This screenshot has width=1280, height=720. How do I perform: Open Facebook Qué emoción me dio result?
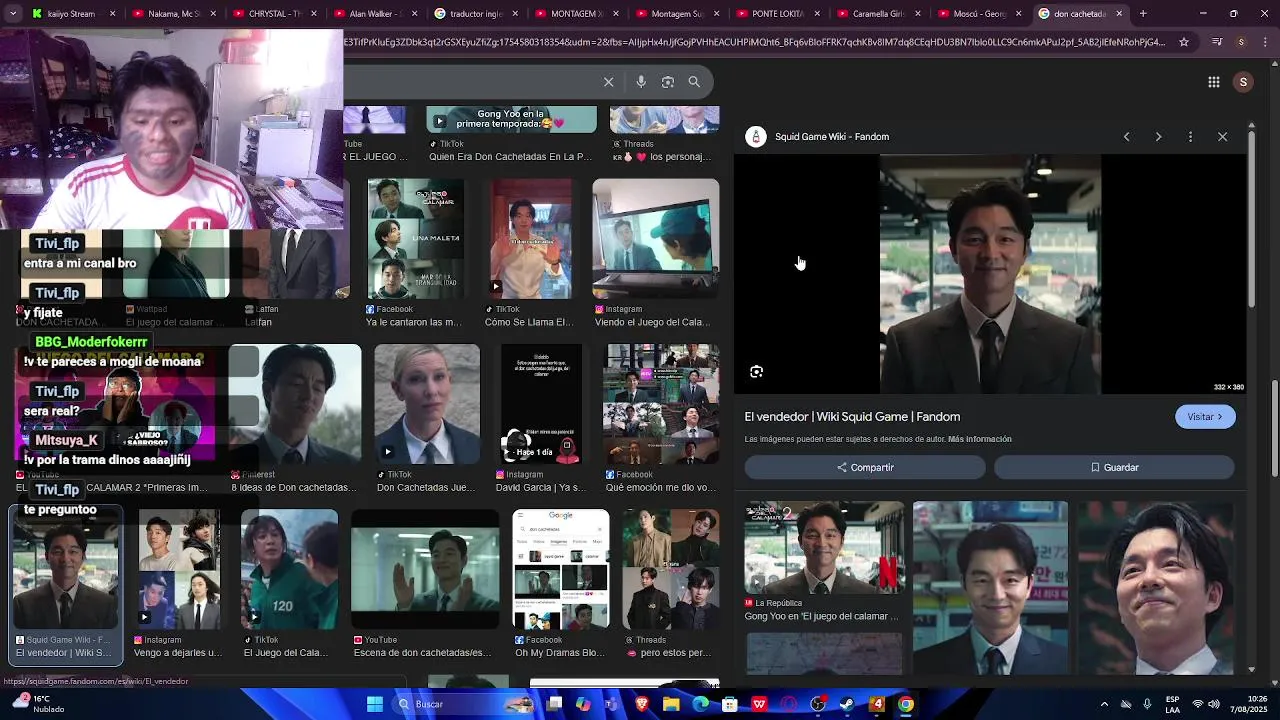point(660,404)
